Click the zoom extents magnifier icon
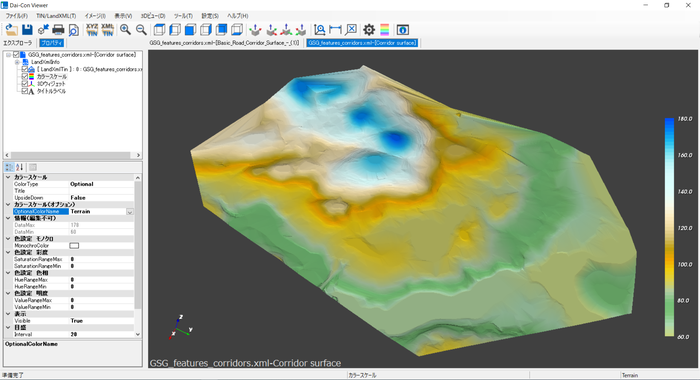The image size is (700, 380). pyautogui.click(x=320, y=30)
